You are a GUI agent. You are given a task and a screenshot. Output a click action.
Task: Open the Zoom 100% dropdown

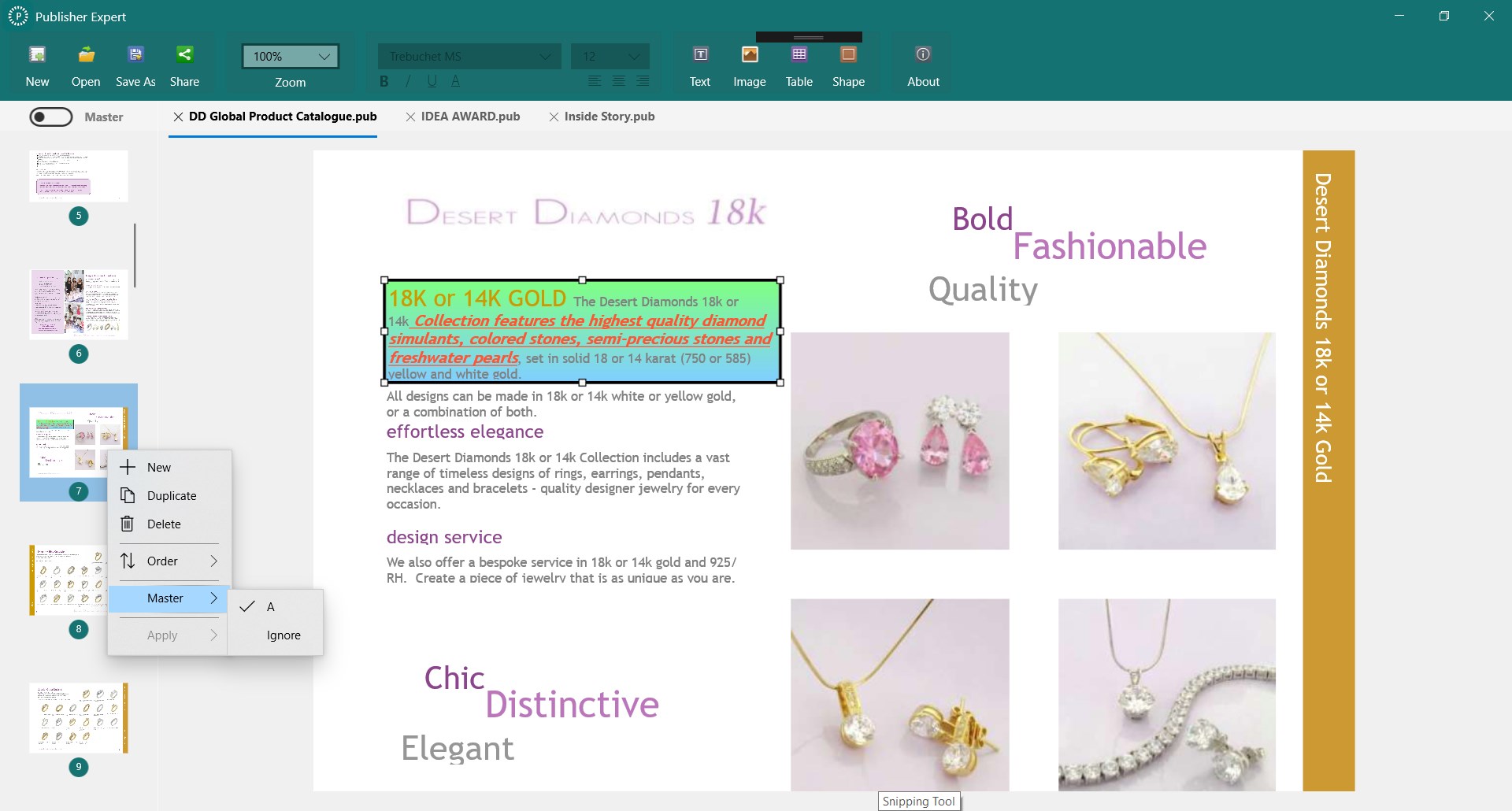click(x=291, y=57)
